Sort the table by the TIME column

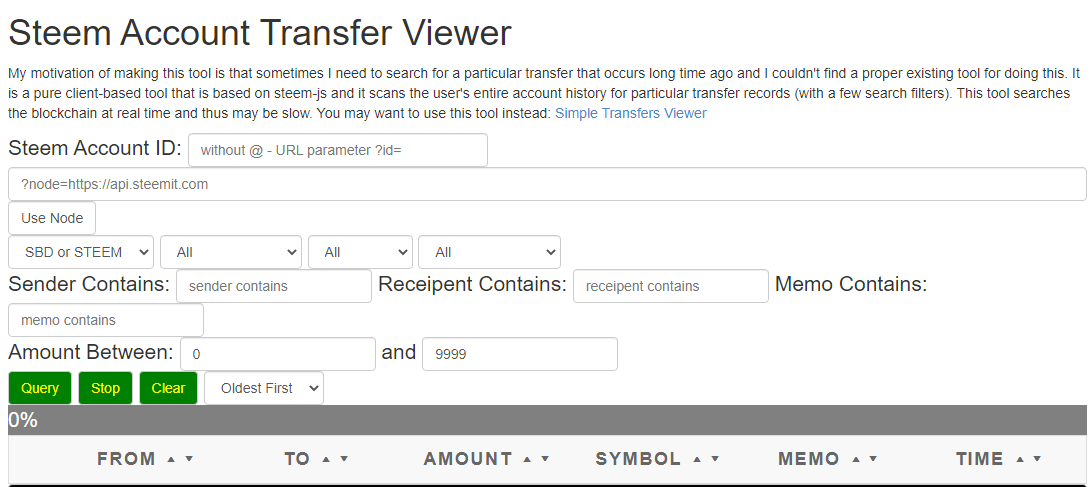(x=980, y=459)
